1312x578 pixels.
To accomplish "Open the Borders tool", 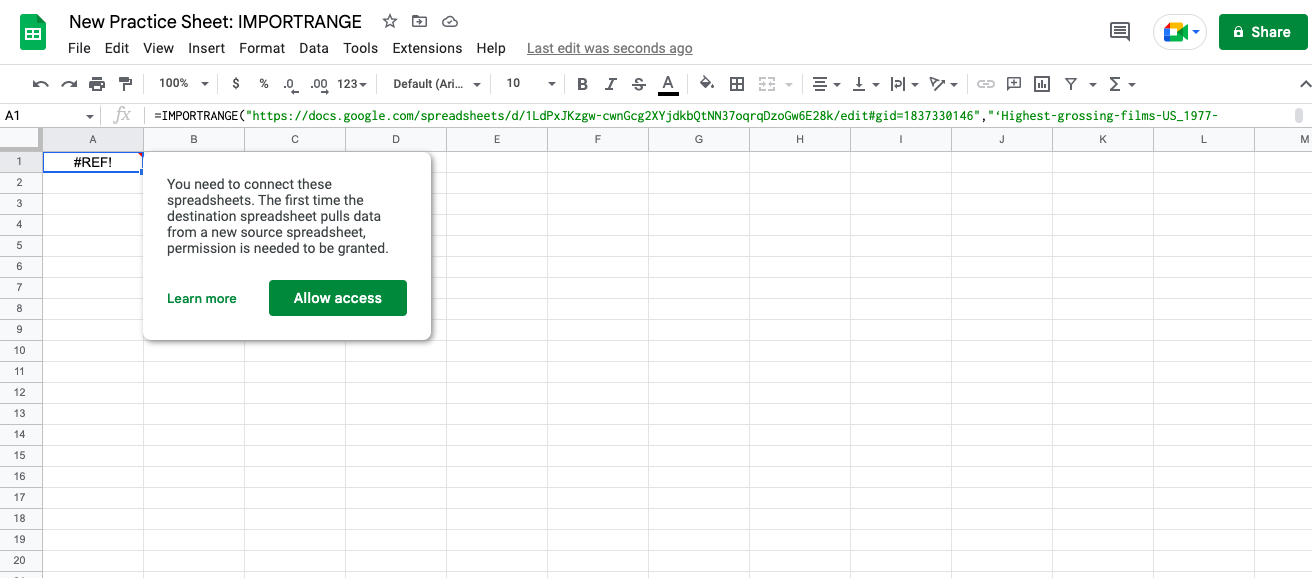I will (x=736, y=84).
